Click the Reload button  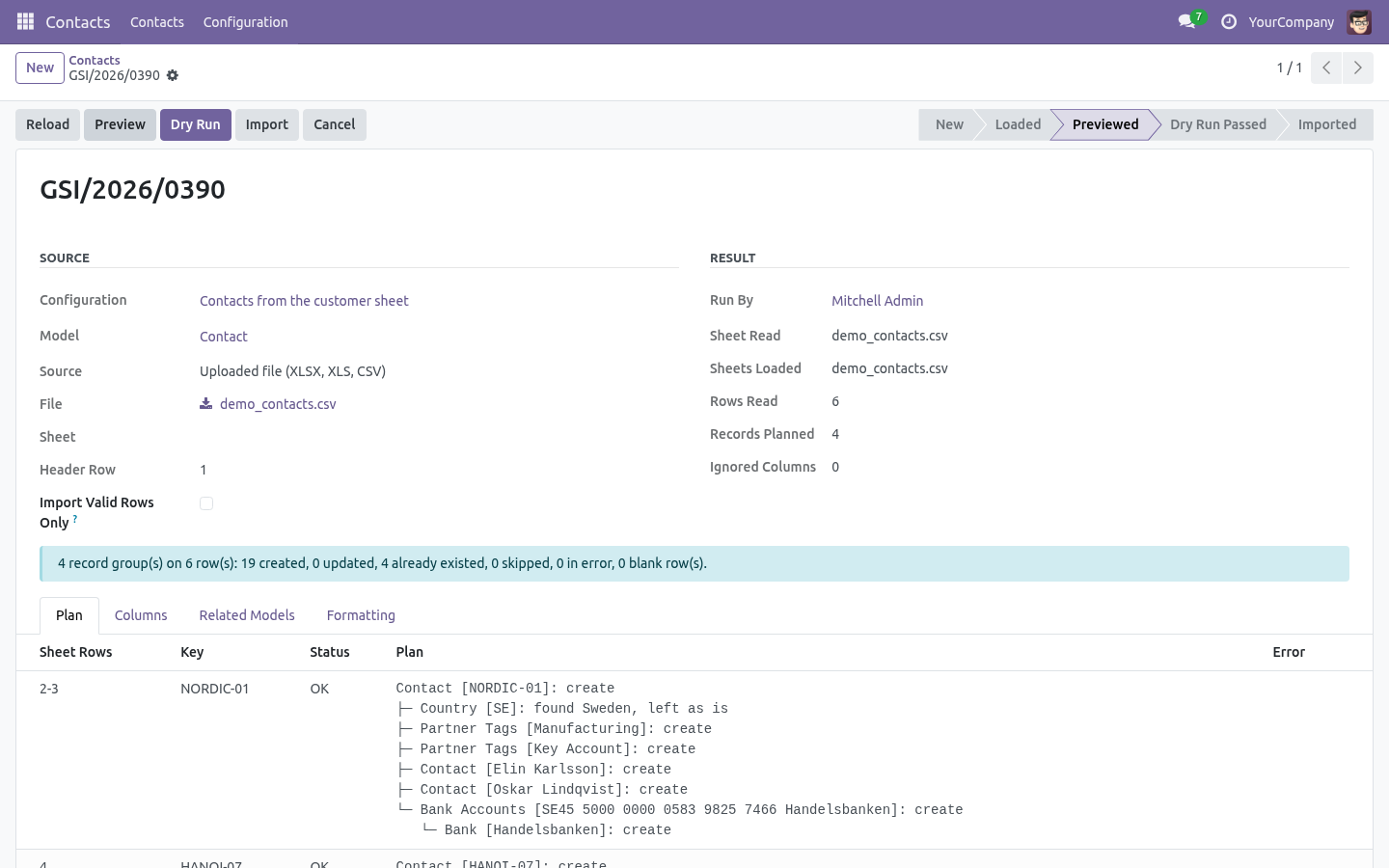[x=47, y=124]
